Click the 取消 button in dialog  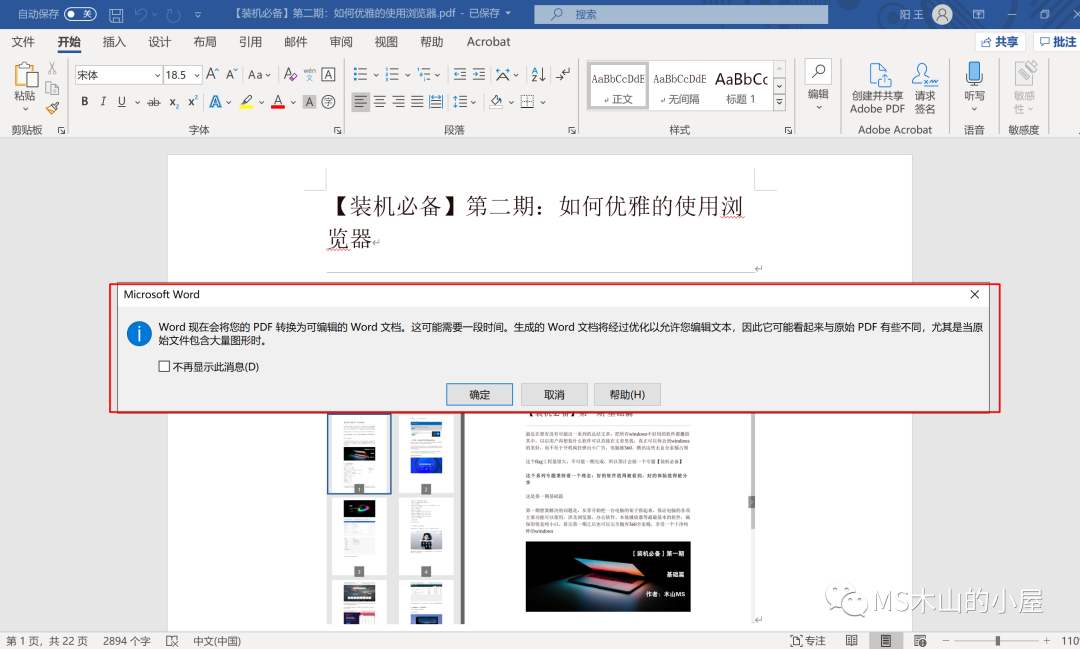(x=554, y=395)
